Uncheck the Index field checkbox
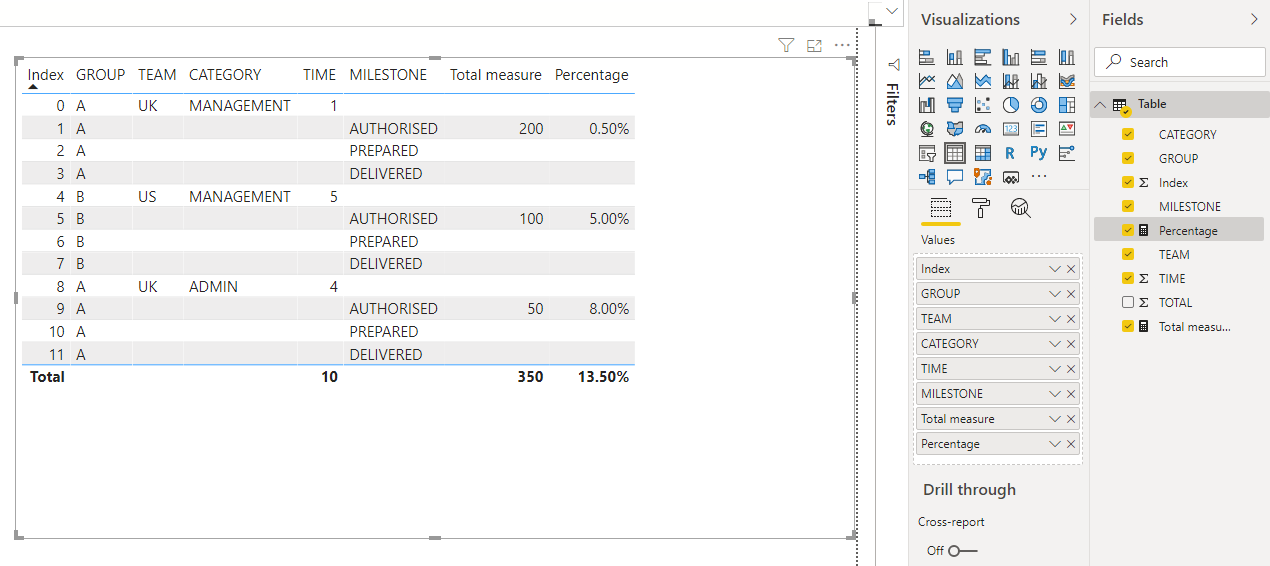1270x566 pixels. (1128, 182)
